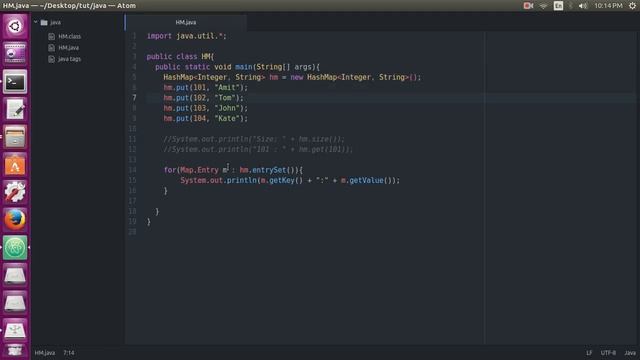Image resolution: width=640 pixels, height=360 pixels.
Task: Click the hm.put(101, "Amit") line
Action: pos(206,87)
